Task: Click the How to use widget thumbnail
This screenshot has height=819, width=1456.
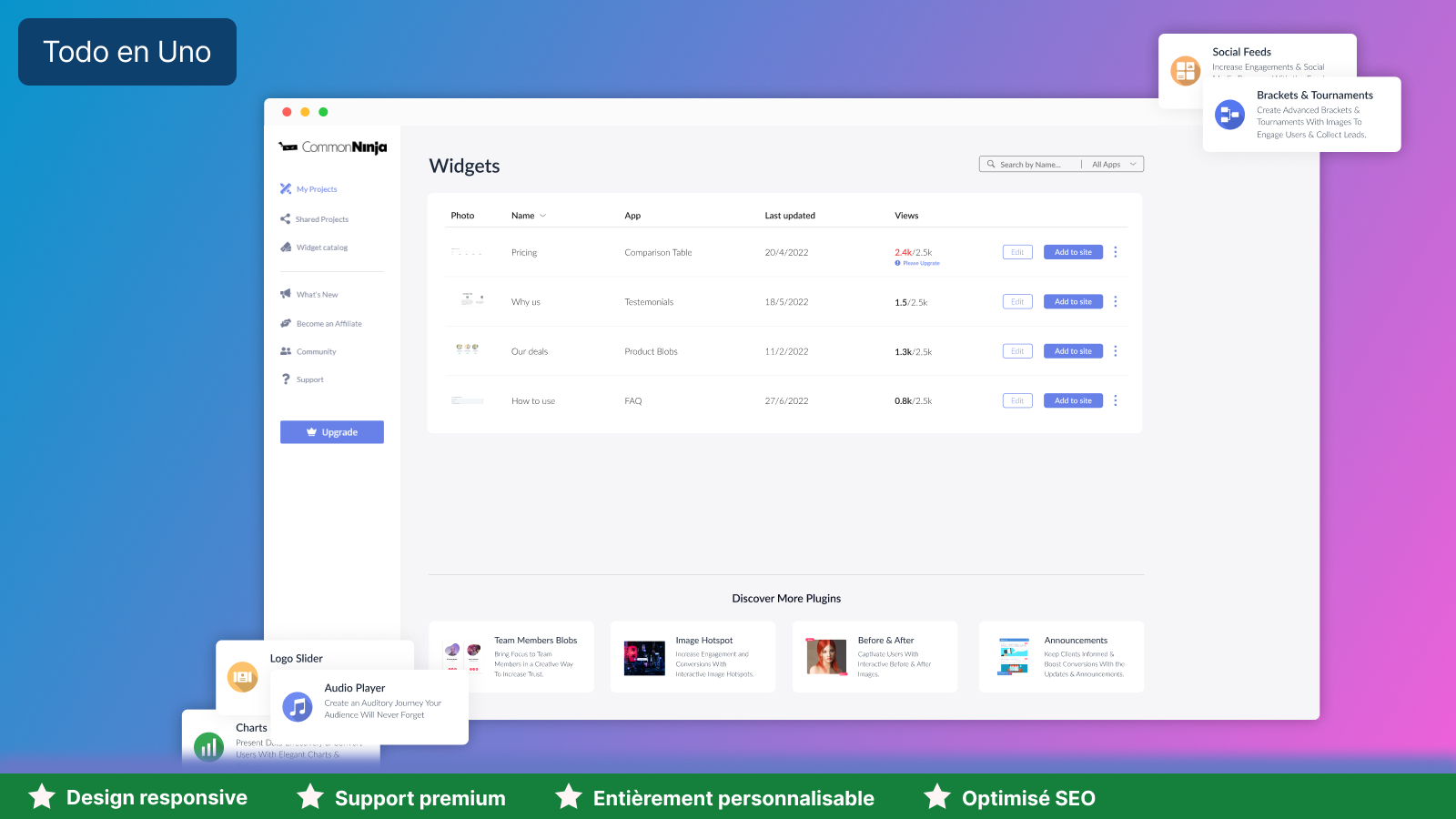Action: click(467, 400)
